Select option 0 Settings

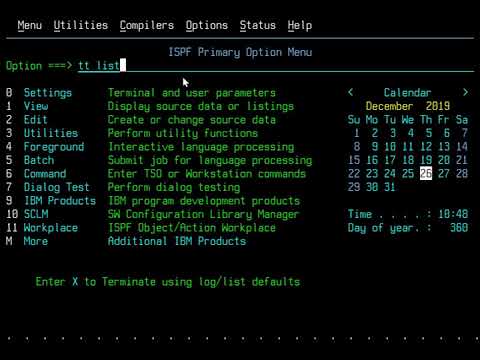[48, 93]
